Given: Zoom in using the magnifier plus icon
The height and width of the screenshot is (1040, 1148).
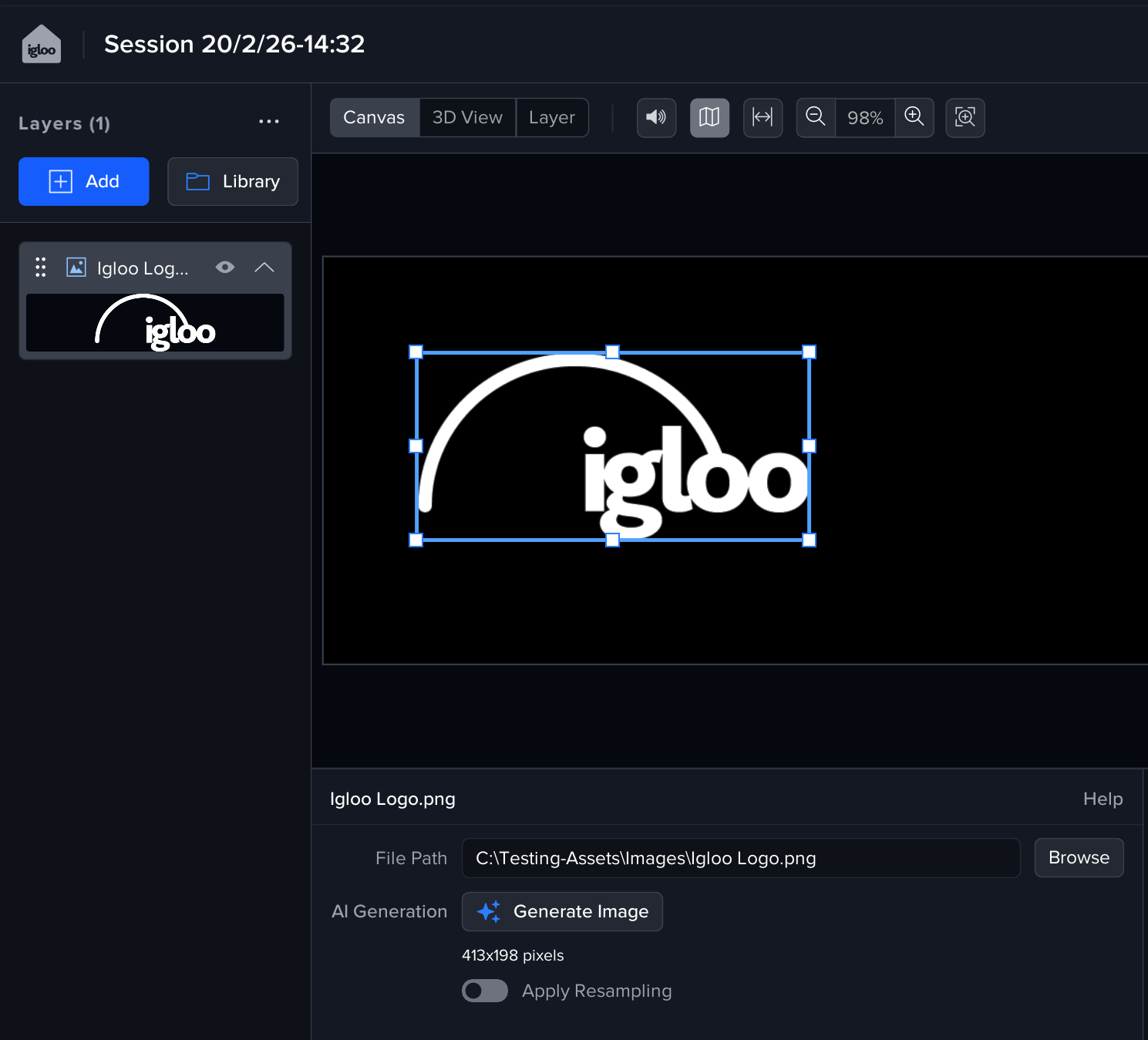Looking at the screenshot, I should tap(914, 117).
